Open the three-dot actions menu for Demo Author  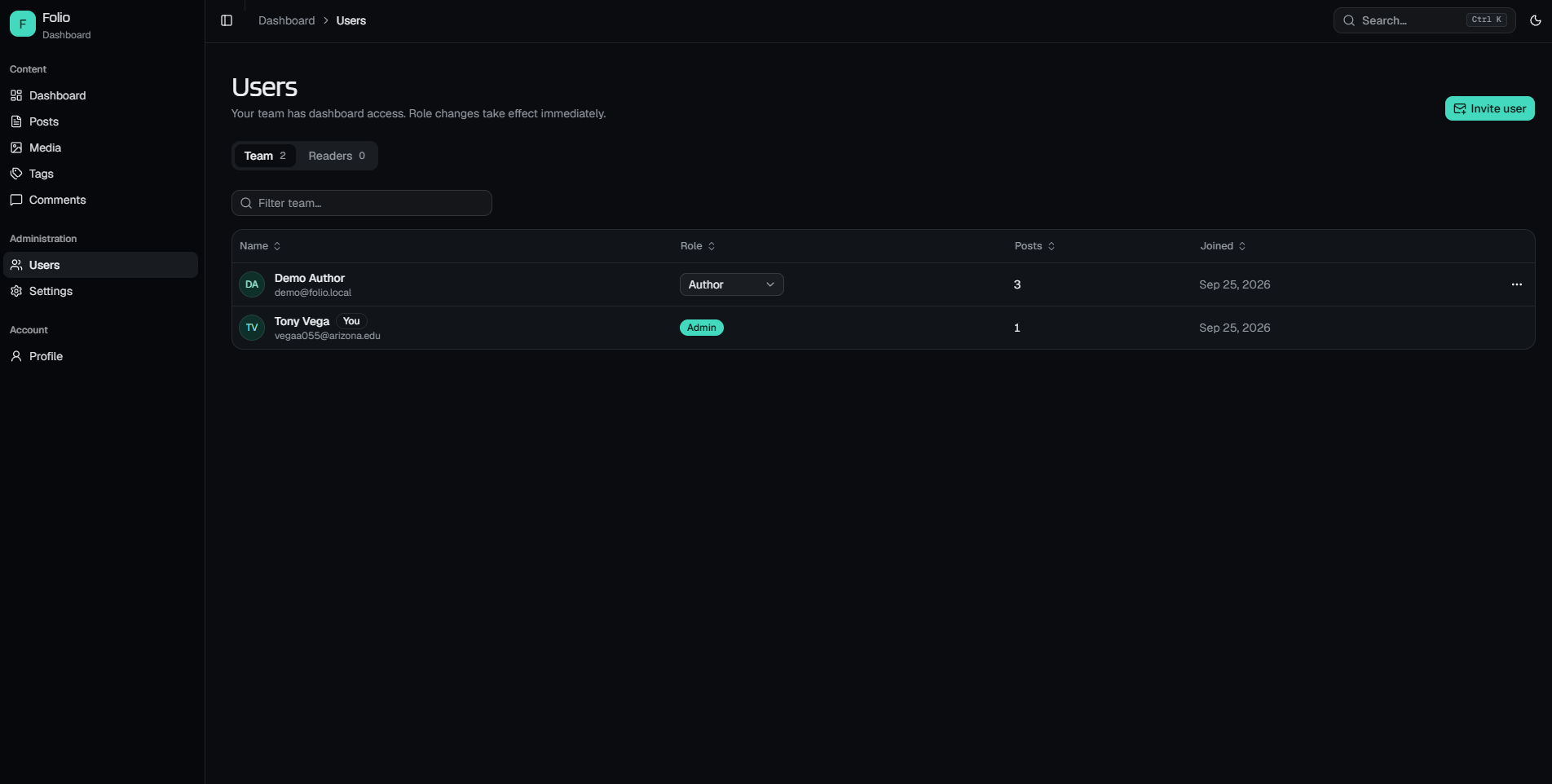[1517, 284]
